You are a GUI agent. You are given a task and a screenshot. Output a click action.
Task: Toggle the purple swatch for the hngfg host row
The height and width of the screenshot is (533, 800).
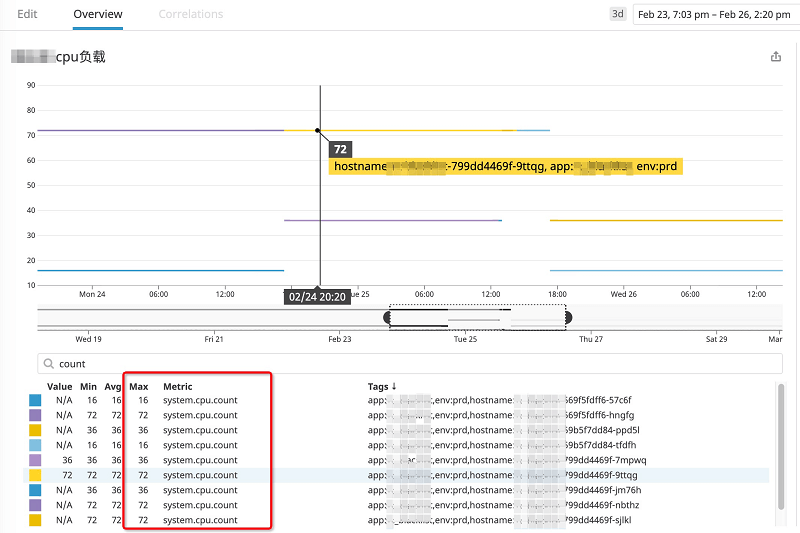coord(35,415)
